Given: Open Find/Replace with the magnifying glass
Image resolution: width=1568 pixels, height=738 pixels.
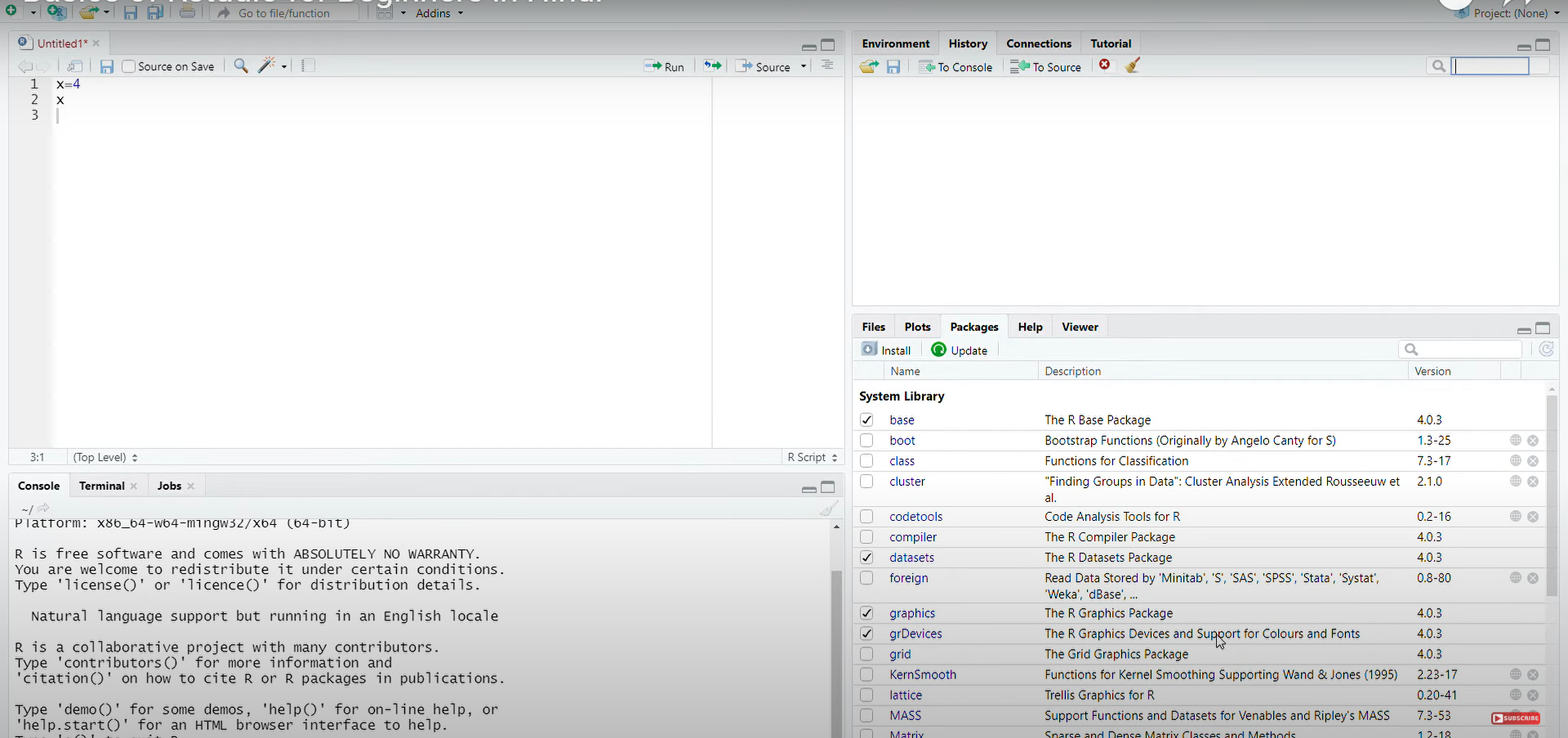Looking at the screenshot, I should point(240,66).
